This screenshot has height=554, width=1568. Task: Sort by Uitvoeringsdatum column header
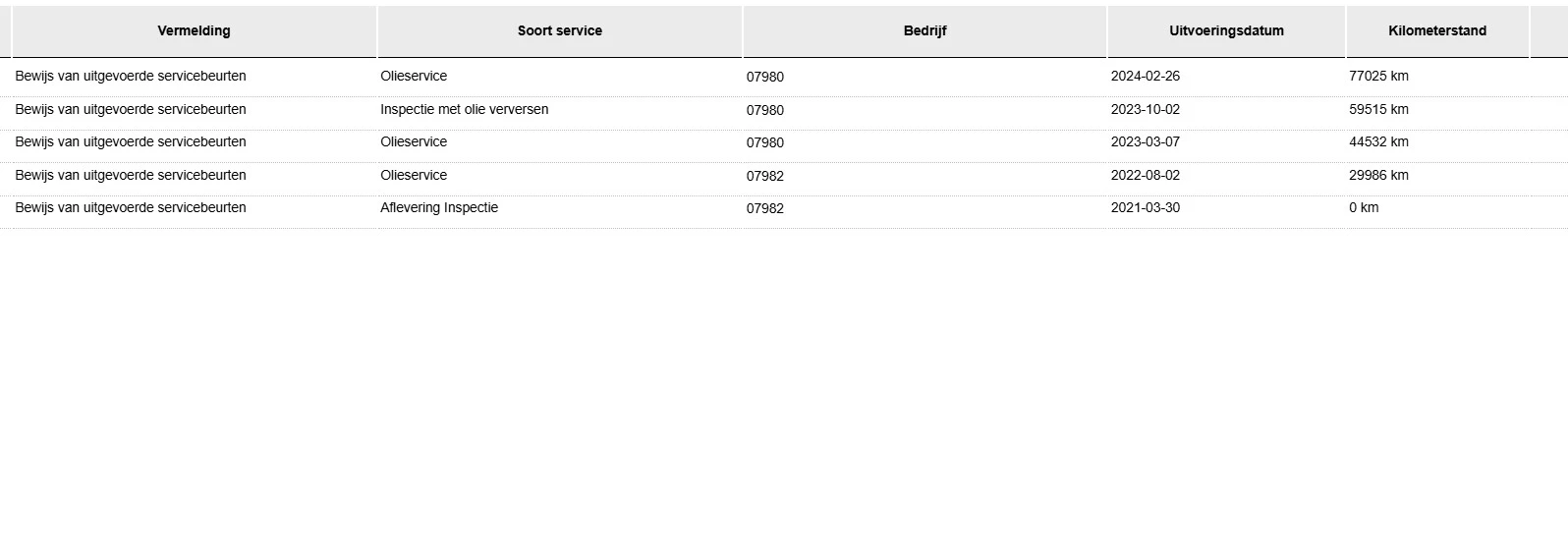point(1226,31)
